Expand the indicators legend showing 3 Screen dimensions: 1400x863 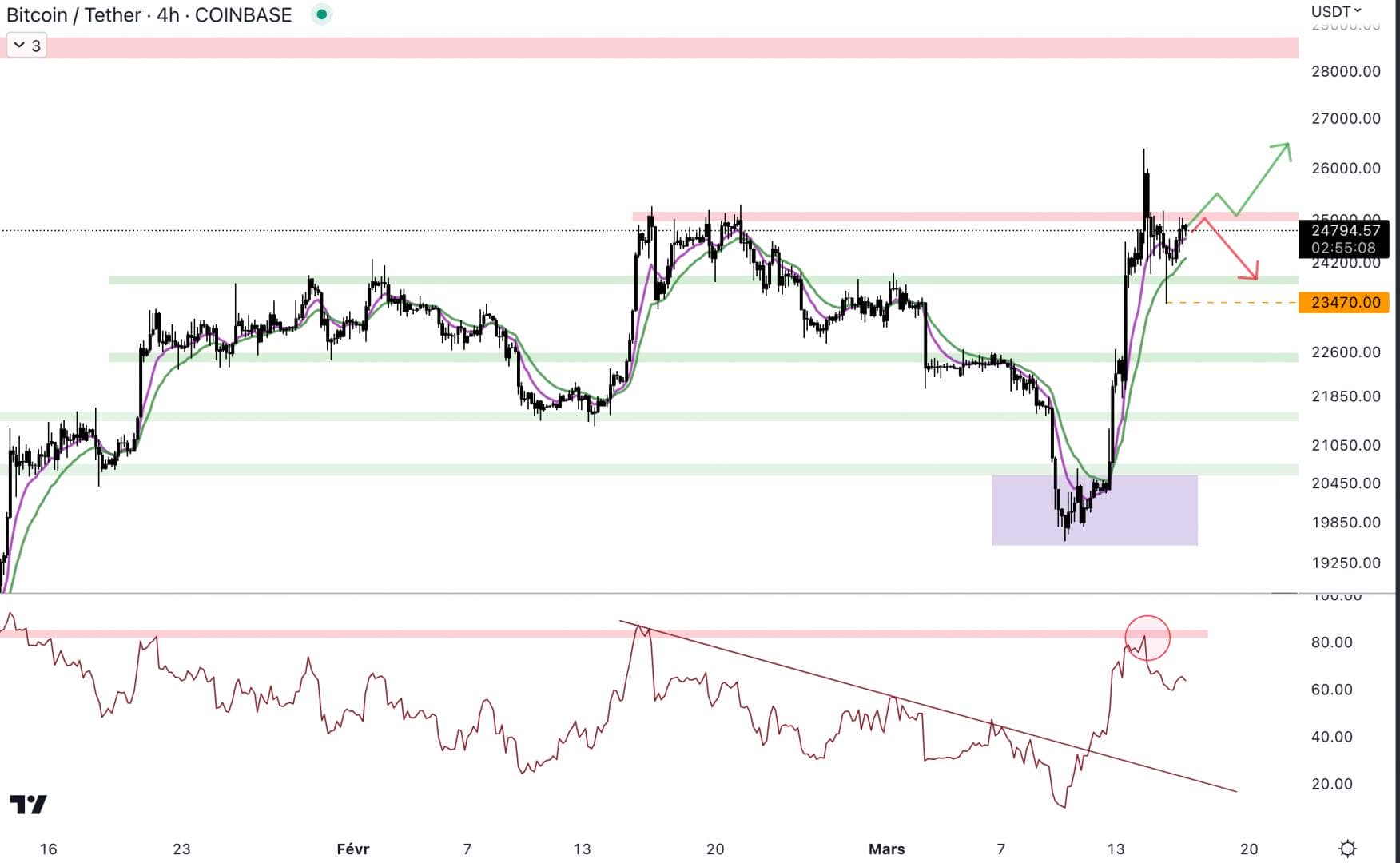26,46
